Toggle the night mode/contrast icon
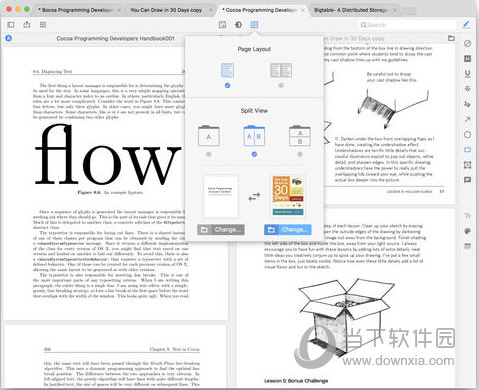The width and height of the screenshot is (479, 390). click(238, 25)
